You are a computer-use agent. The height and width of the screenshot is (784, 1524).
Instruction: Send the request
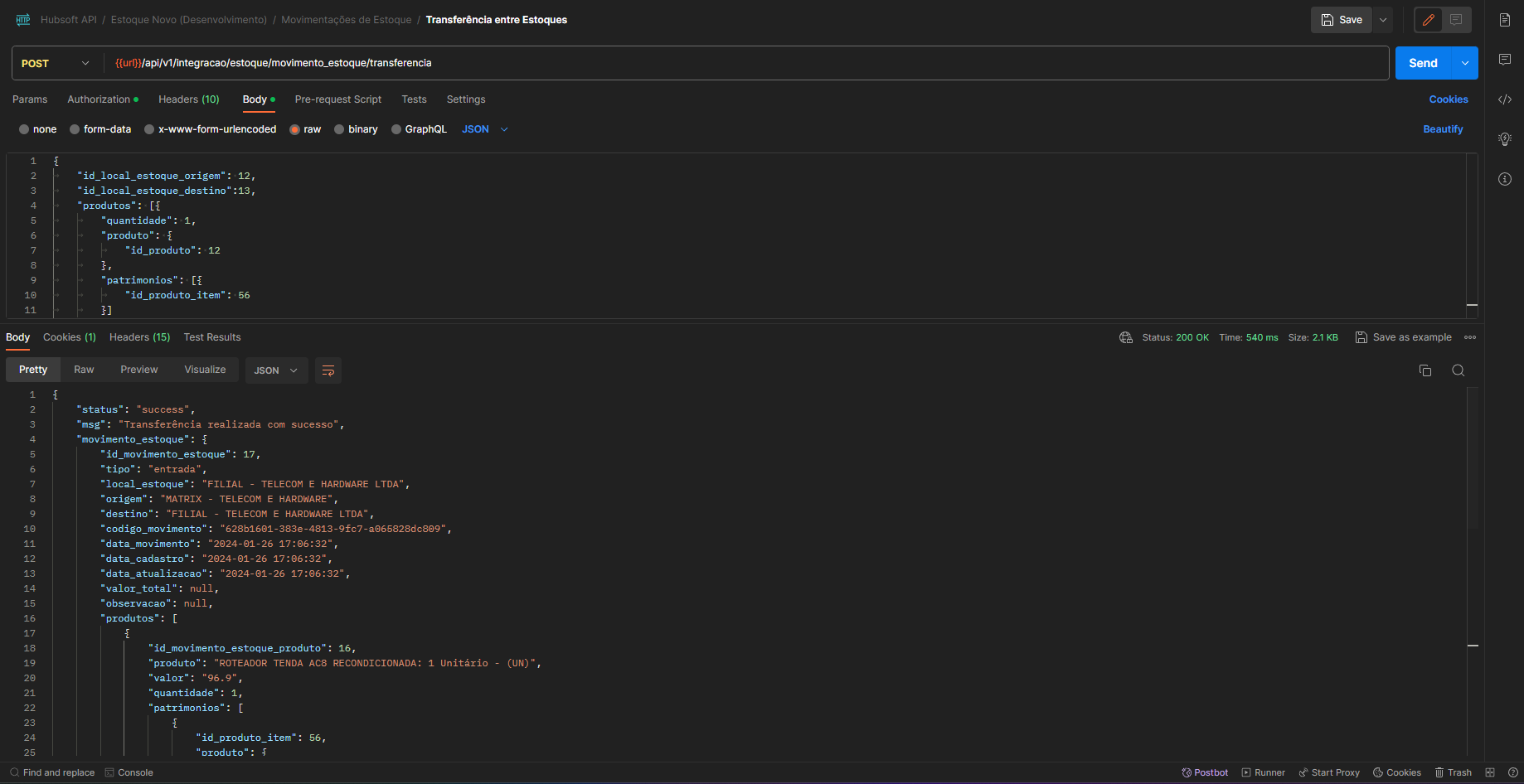[x=1423, y=63]
